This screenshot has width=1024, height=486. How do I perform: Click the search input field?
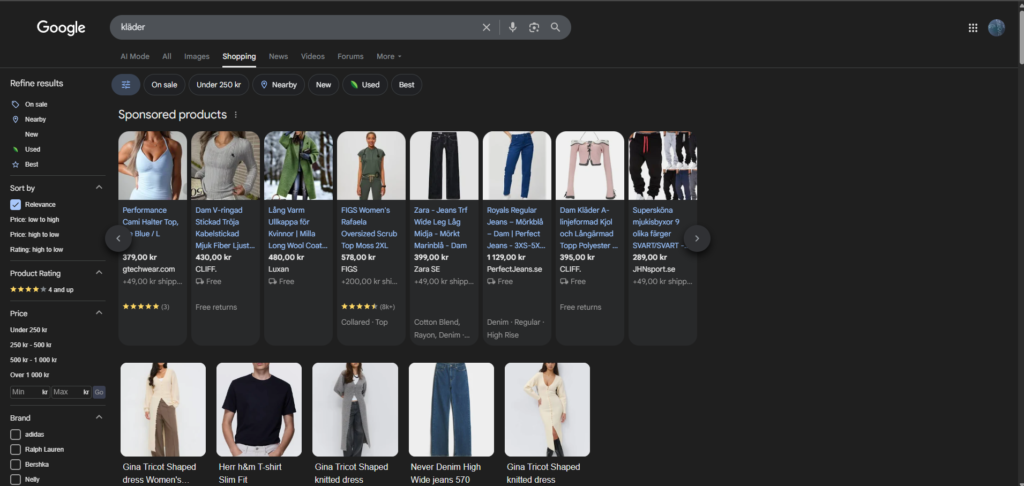pyautogui.click(x=297, y=27)
